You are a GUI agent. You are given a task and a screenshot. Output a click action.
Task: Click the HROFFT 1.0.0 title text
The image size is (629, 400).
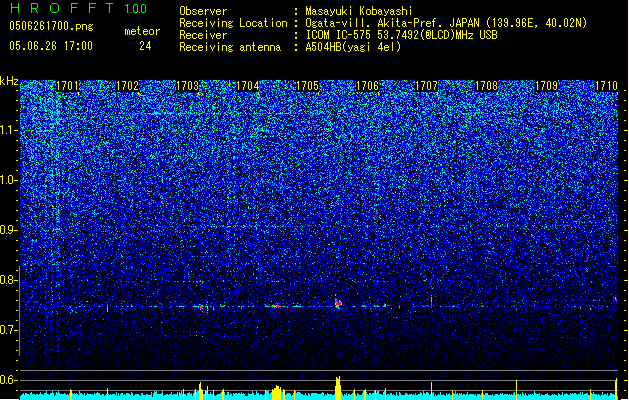coord(78,8)
